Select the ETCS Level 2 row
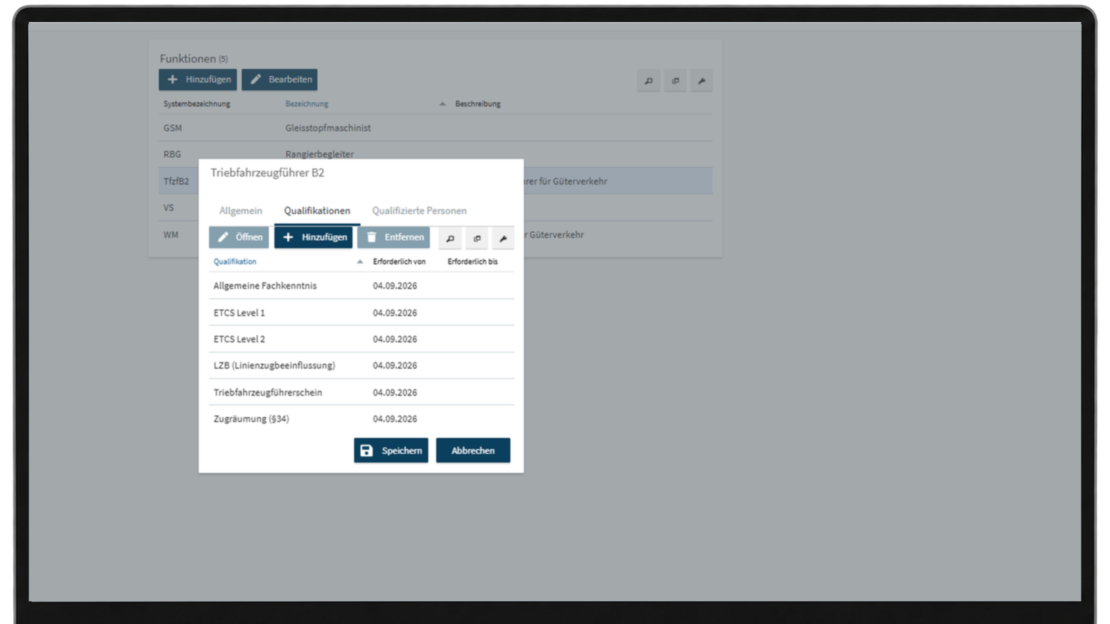Screen dimensions: 1110x624 point(361,339)
